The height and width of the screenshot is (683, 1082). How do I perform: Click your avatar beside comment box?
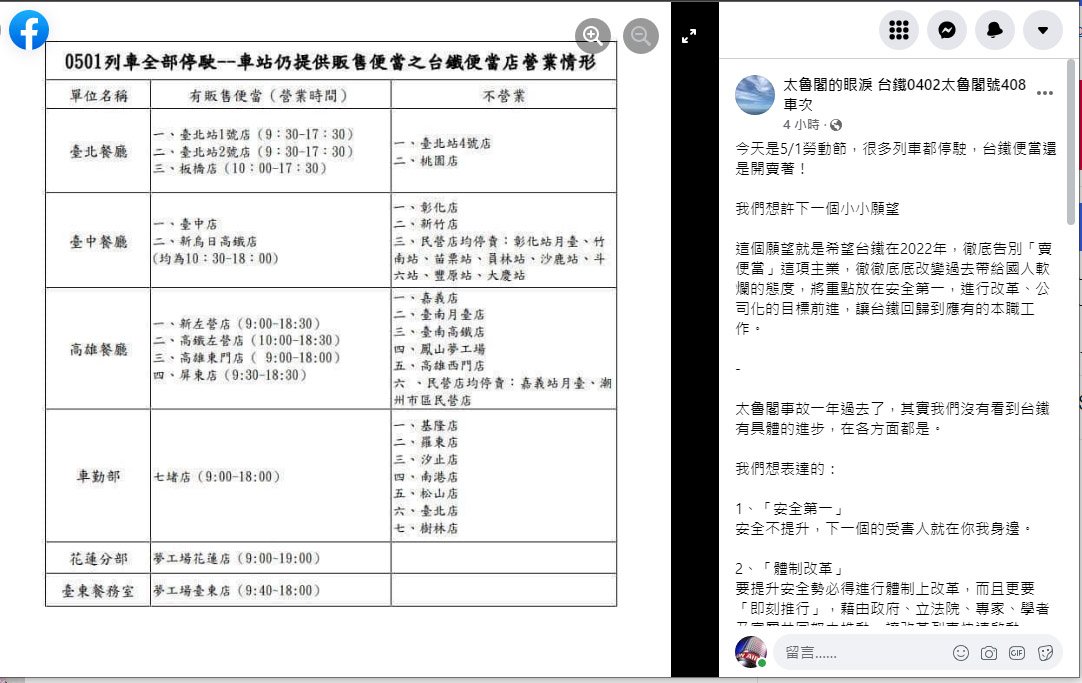coord(751,652)
